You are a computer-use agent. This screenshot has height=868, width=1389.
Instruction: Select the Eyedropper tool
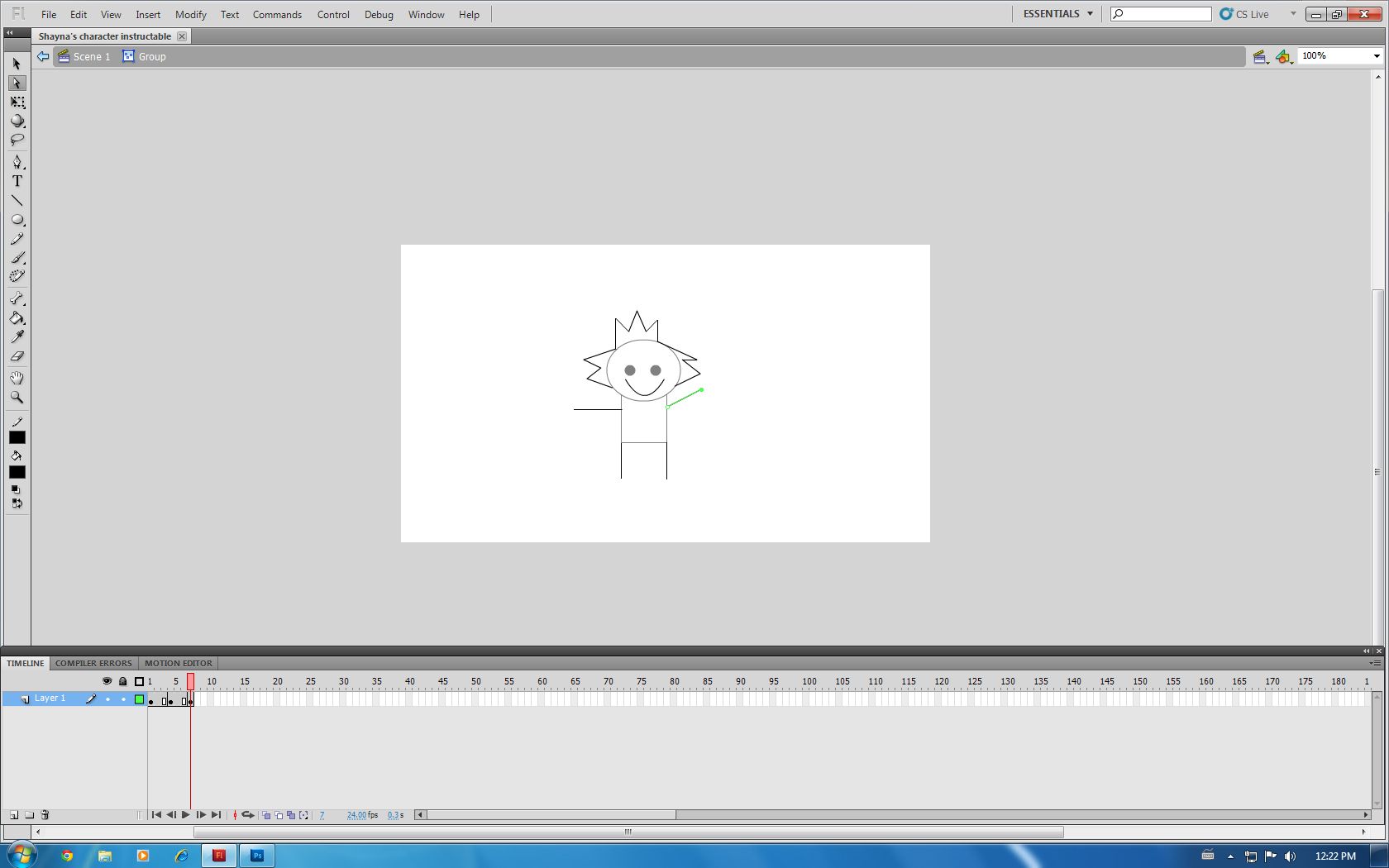point(17,336)
